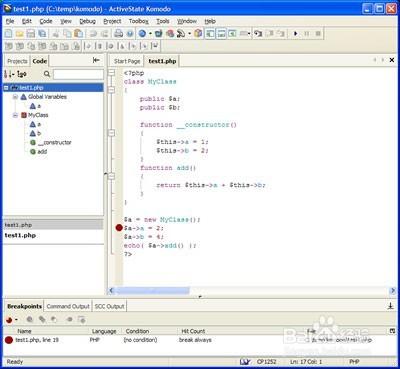
Task: Collapse the Global Variables tree node
Action: coord(15,97)
